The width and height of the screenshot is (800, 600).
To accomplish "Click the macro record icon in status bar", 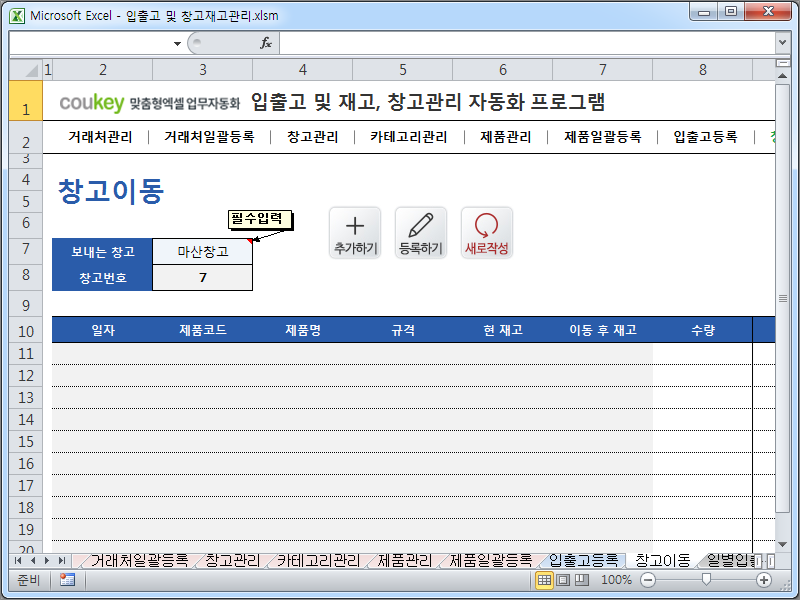I will [67, 580].
